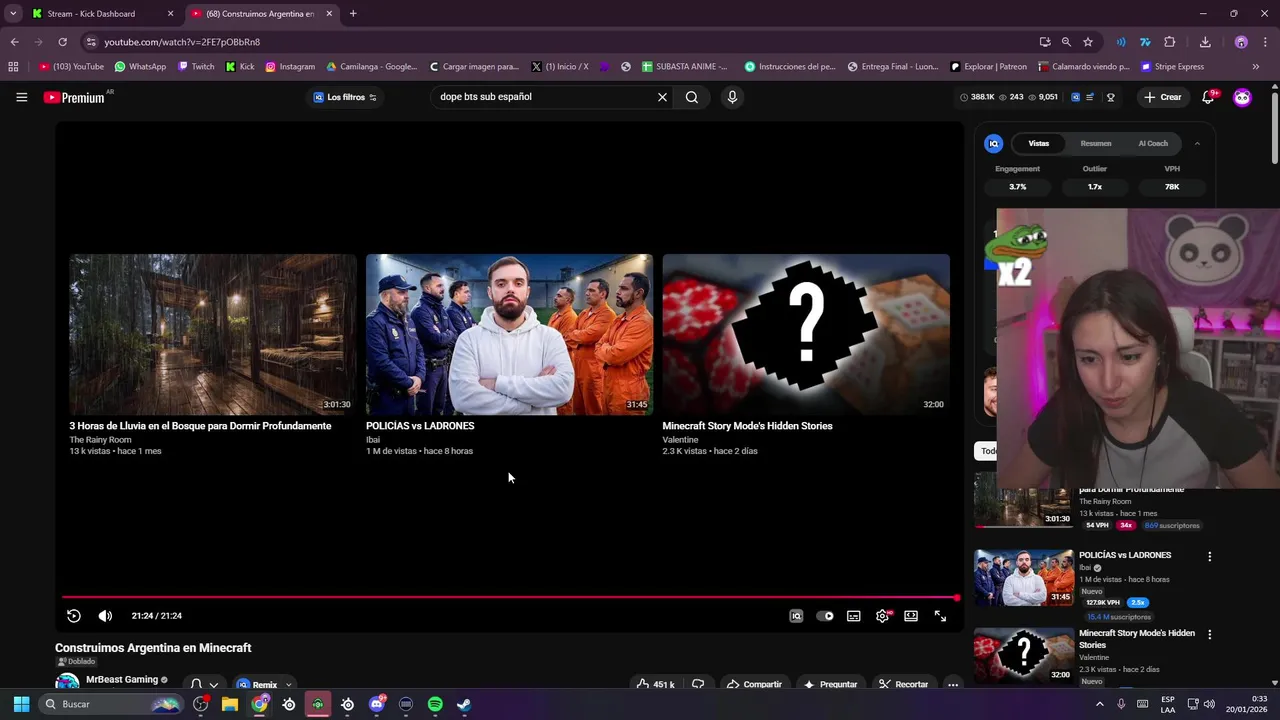
Task: Click the address bar URL
Action: (182, 42)
